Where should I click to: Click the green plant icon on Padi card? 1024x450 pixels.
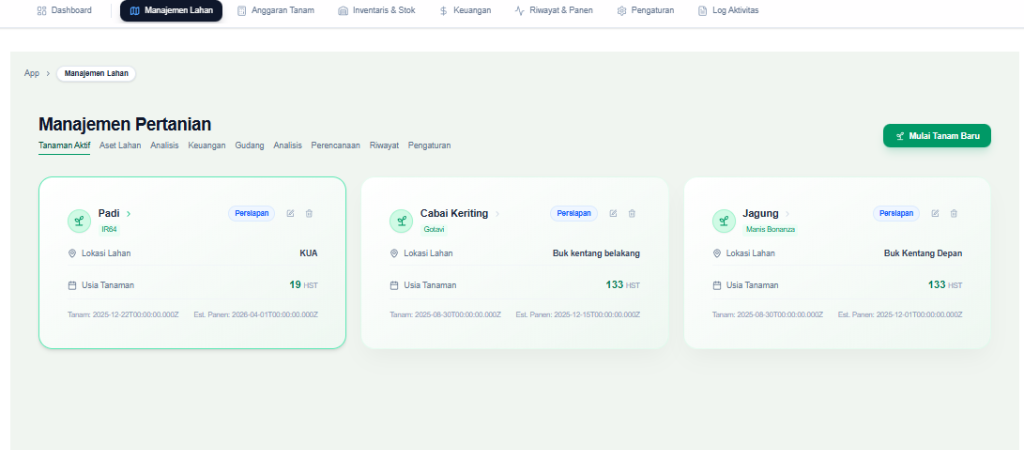[x=79, y=221]
